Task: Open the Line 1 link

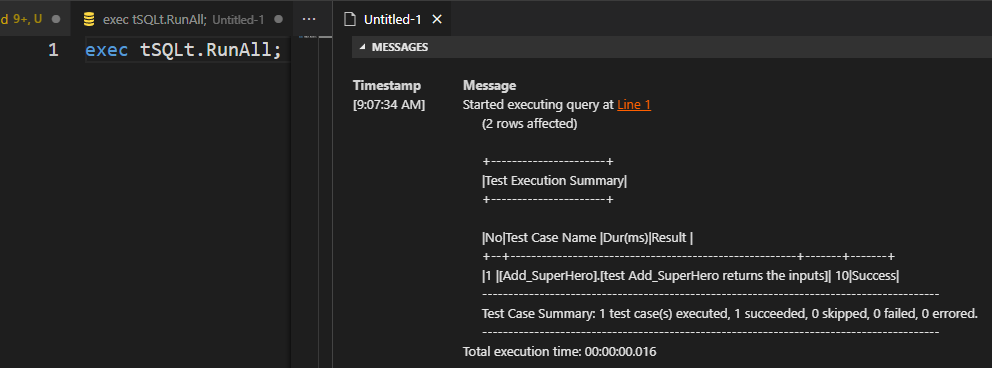Action: 634,105
